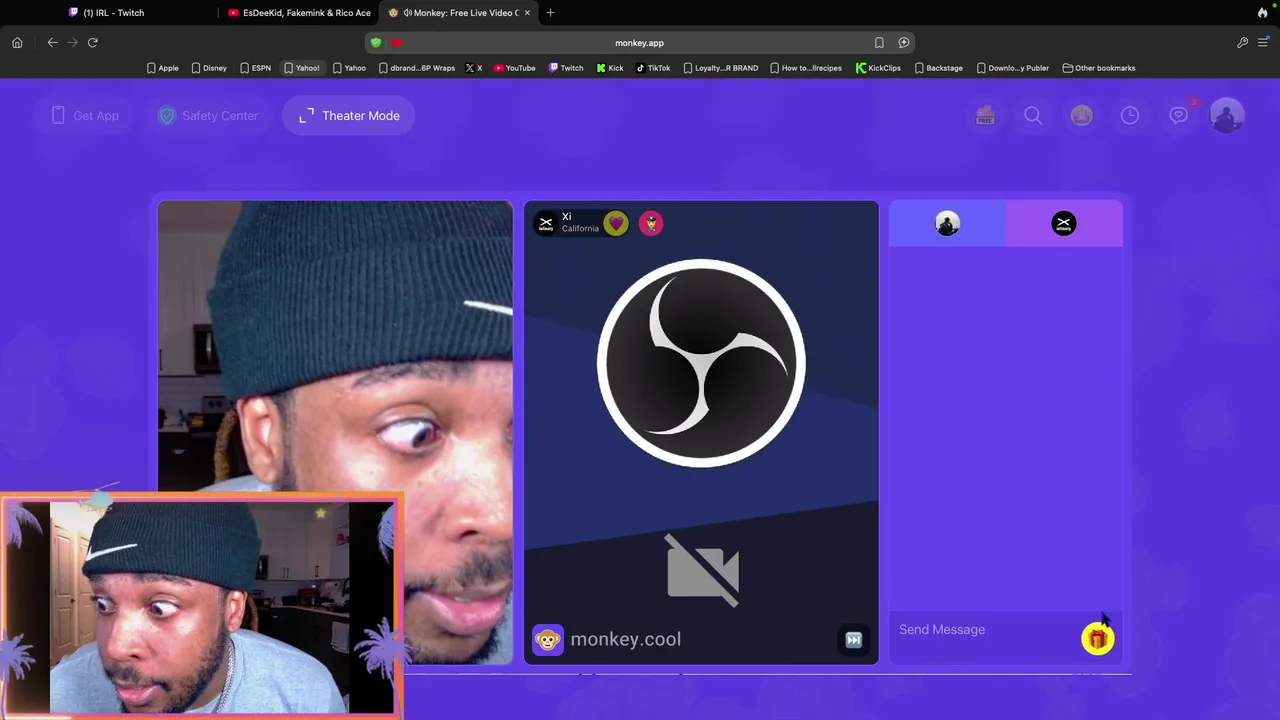1280x720 pixels.
Task: Select Xi's avatar tab in chat panel
Action: pos(1064,224)
